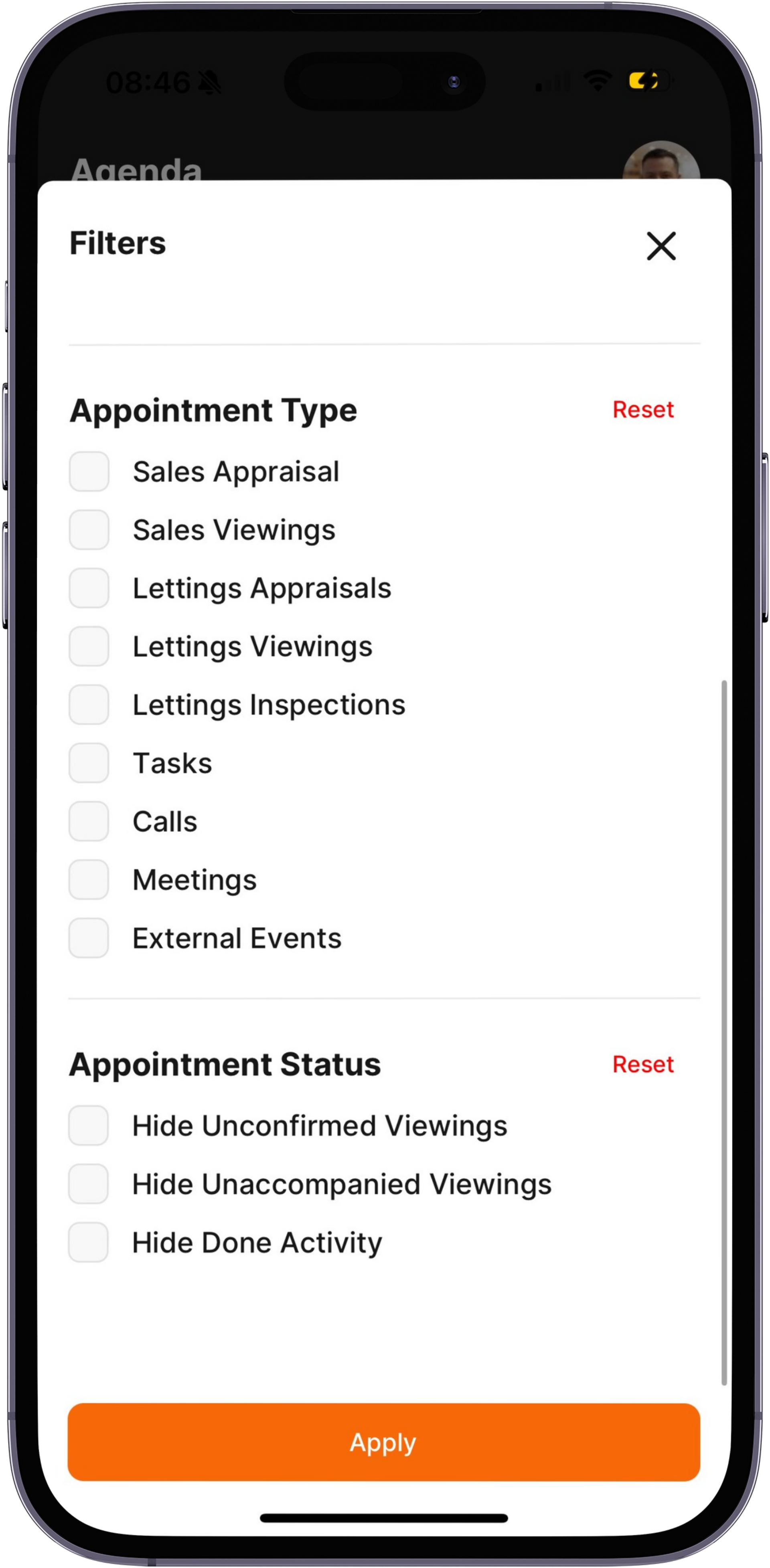Toggle the Meetings appointment type filter
Screen dimensions: 770x1568
pyautogui.click(x=90, y=879)
